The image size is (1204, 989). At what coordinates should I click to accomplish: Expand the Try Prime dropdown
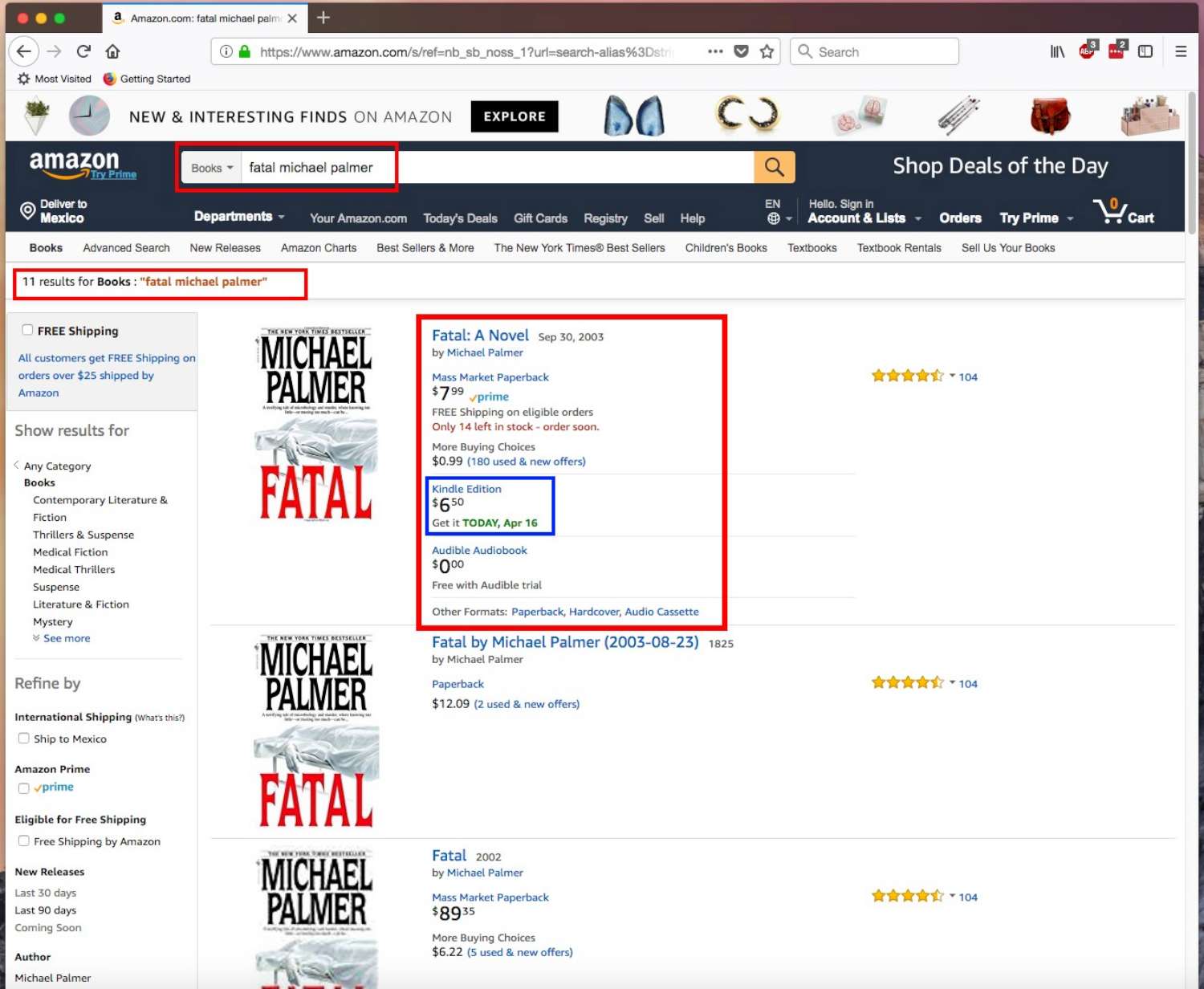(1036, 218)
